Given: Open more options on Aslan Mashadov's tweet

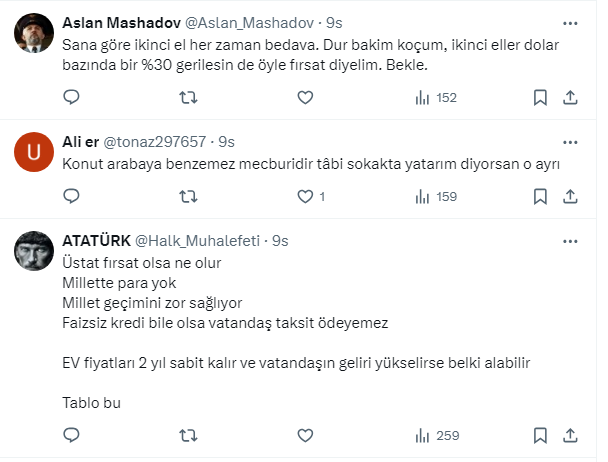Looking at the screenshot, I should coord(570,22).
